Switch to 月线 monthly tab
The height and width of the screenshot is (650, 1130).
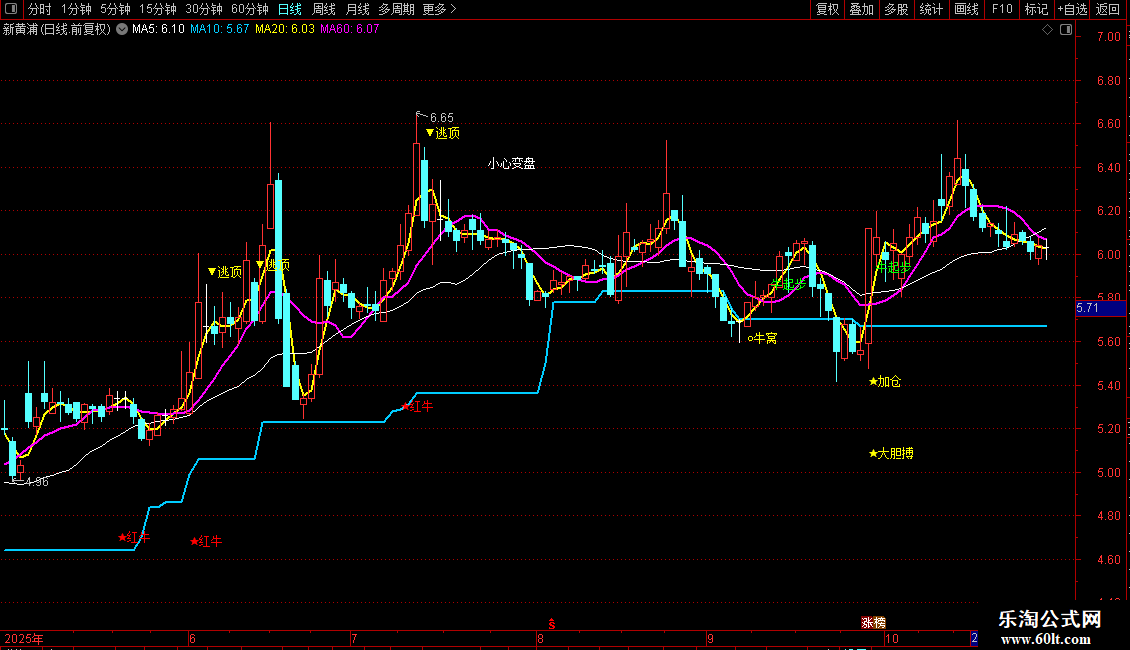point(357,9)
